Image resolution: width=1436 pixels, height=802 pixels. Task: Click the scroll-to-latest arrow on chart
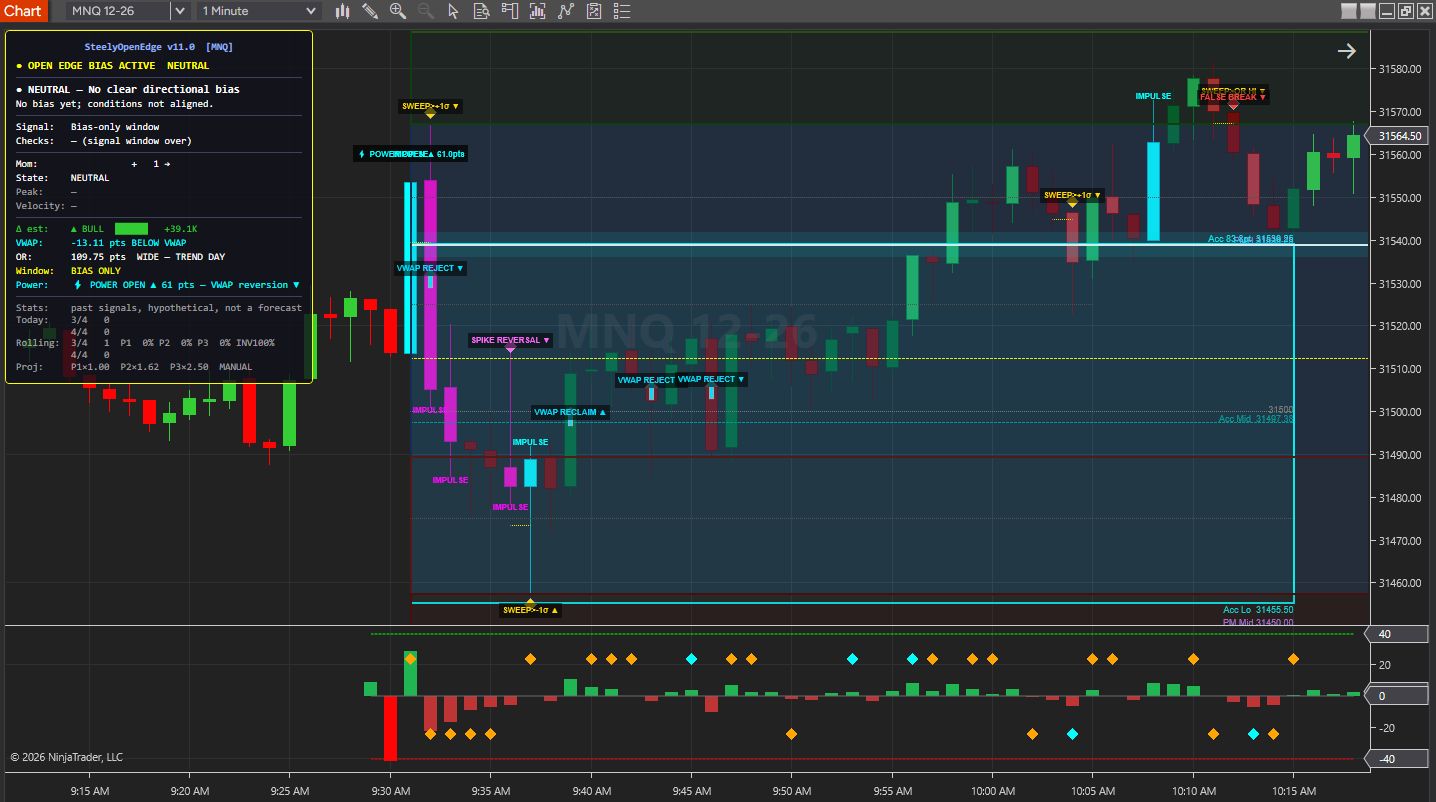tap(1347, 51)
